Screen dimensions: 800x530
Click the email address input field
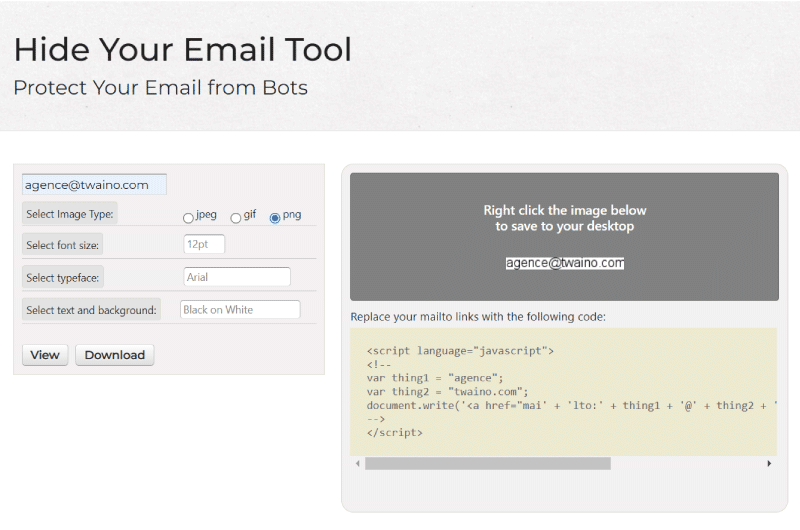(94, 185)
